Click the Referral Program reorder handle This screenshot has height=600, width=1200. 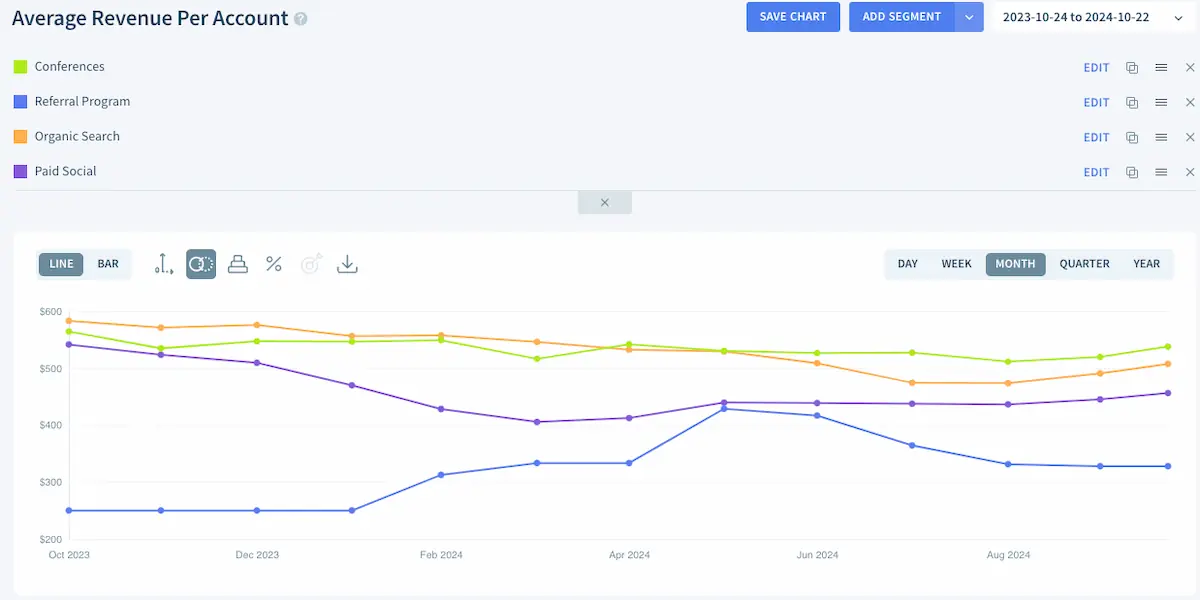tap(1161, 103)
